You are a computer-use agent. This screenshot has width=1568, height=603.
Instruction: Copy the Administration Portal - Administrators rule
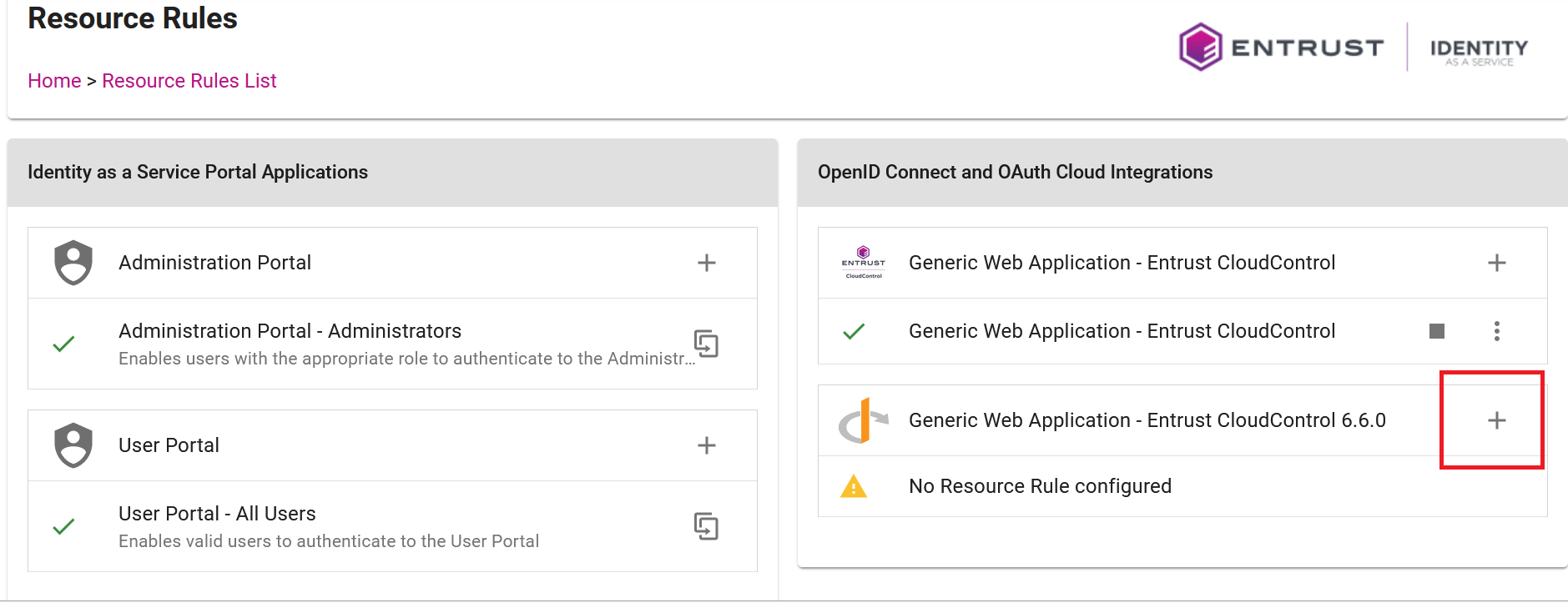tap(706, 344)
